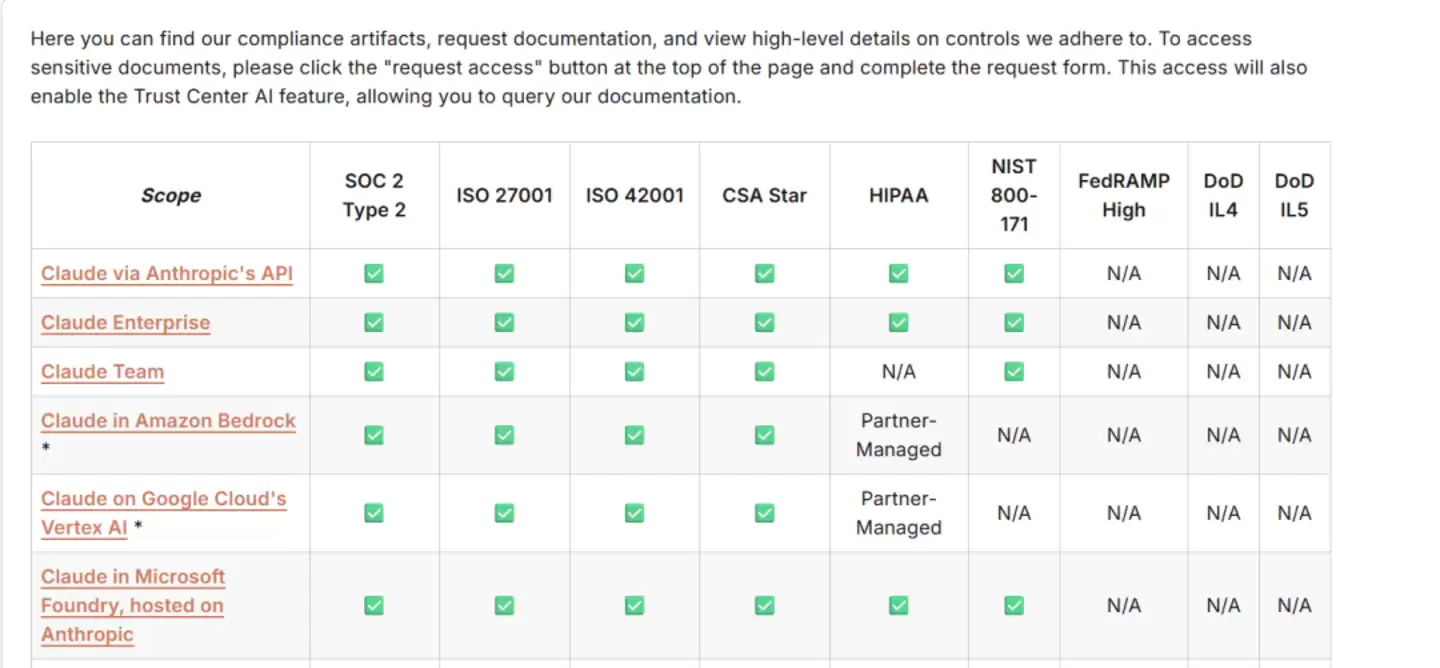This screenshot has width=1440, height=668.
Task: Open the Claude Team link
Action: click(x=102, y=371)
